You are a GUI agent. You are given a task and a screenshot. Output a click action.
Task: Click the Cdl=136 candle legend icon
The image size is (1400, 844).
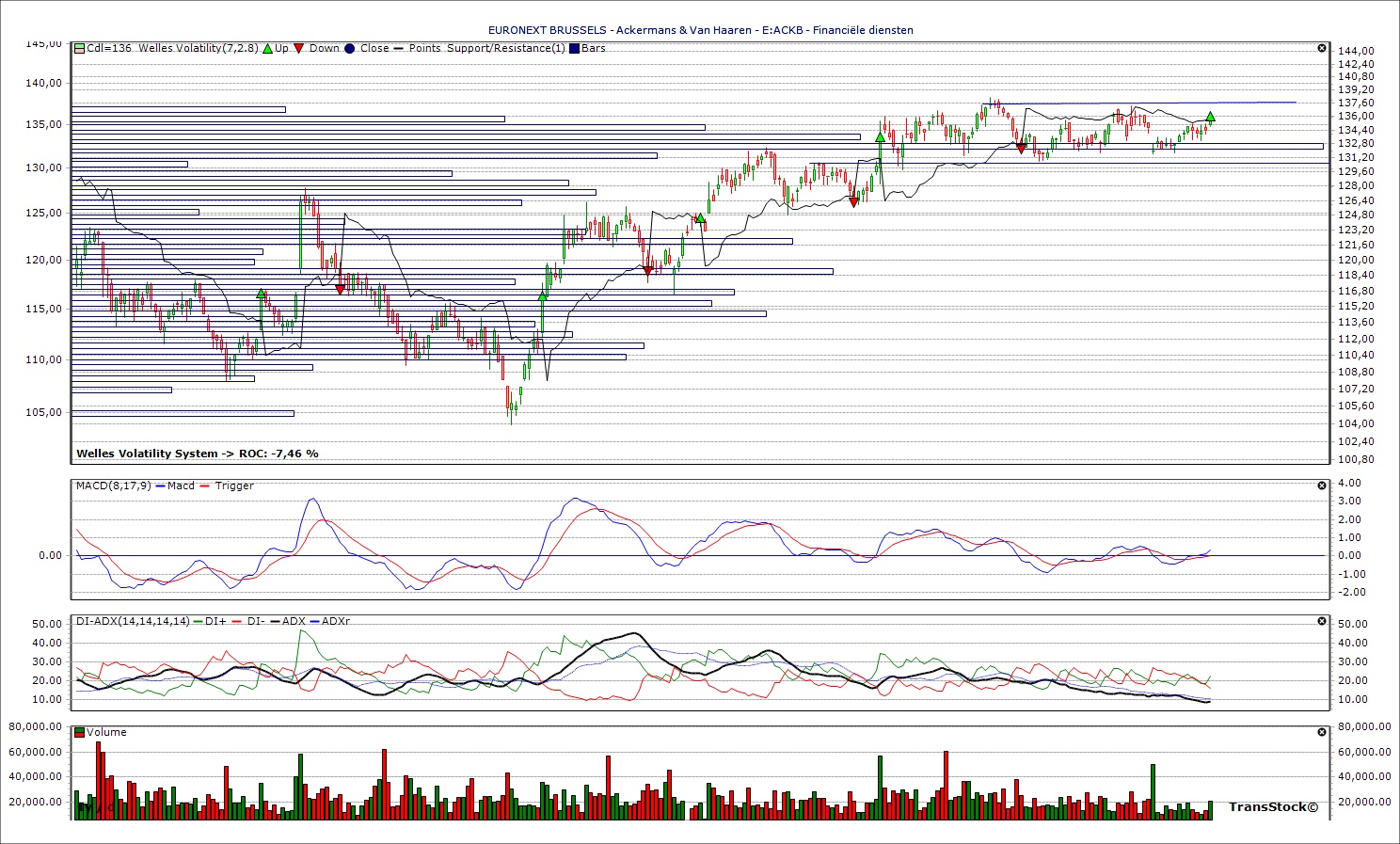click(x=80, y=48)
